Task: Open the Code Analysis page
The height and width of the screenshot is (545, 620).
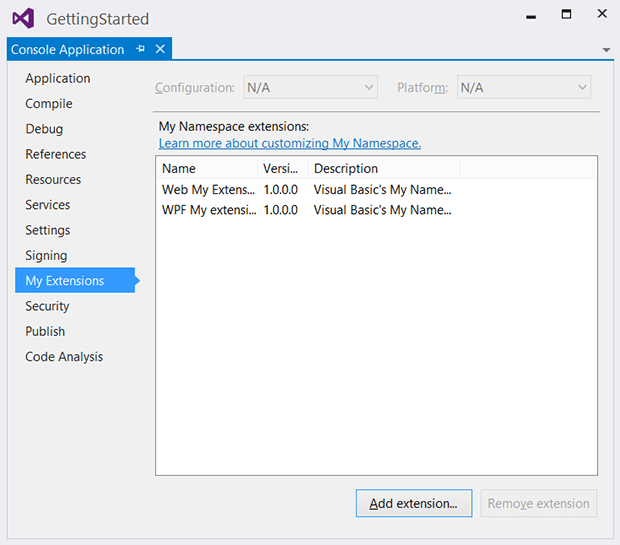Action: [64, 357]
